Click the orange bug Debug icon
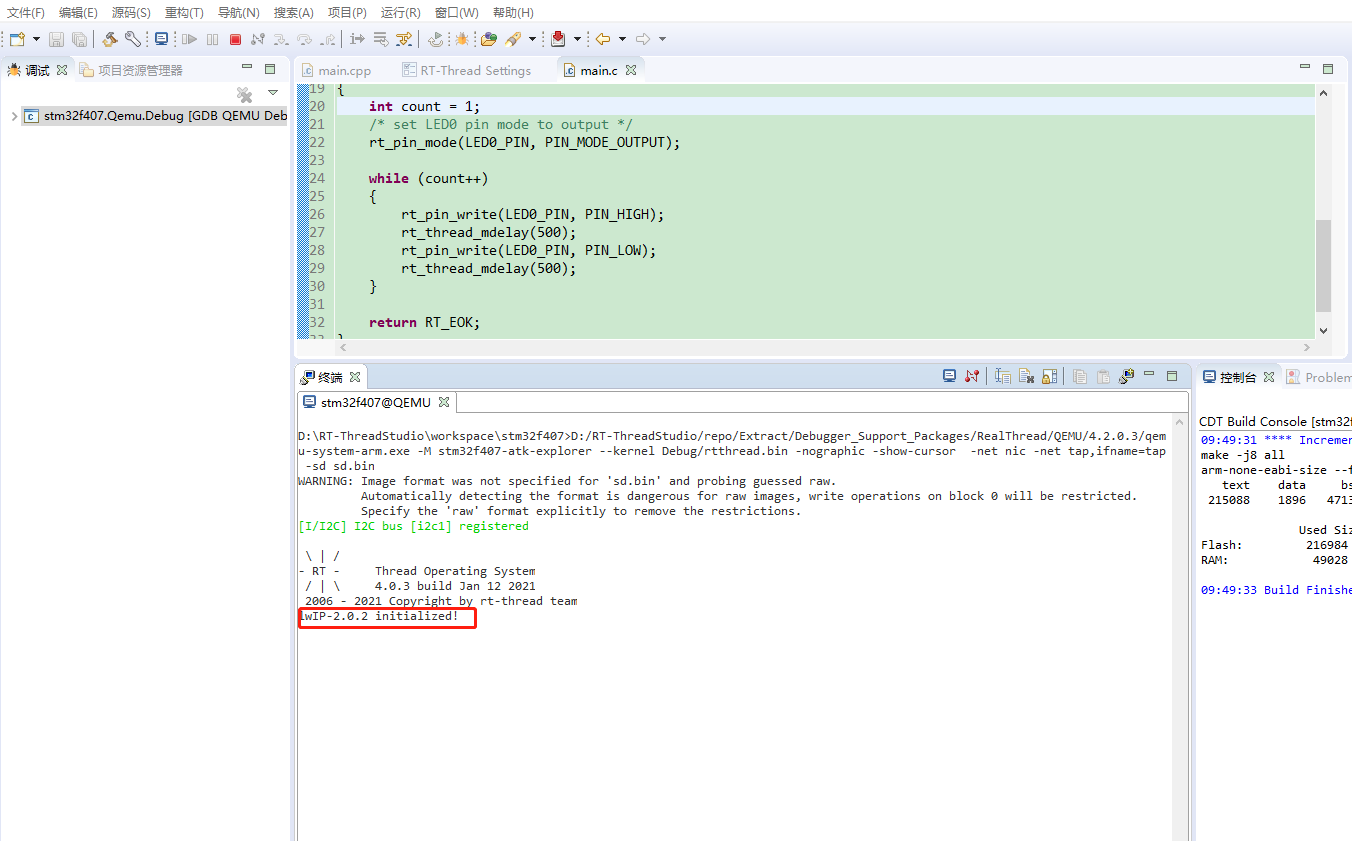 (461, 39)
